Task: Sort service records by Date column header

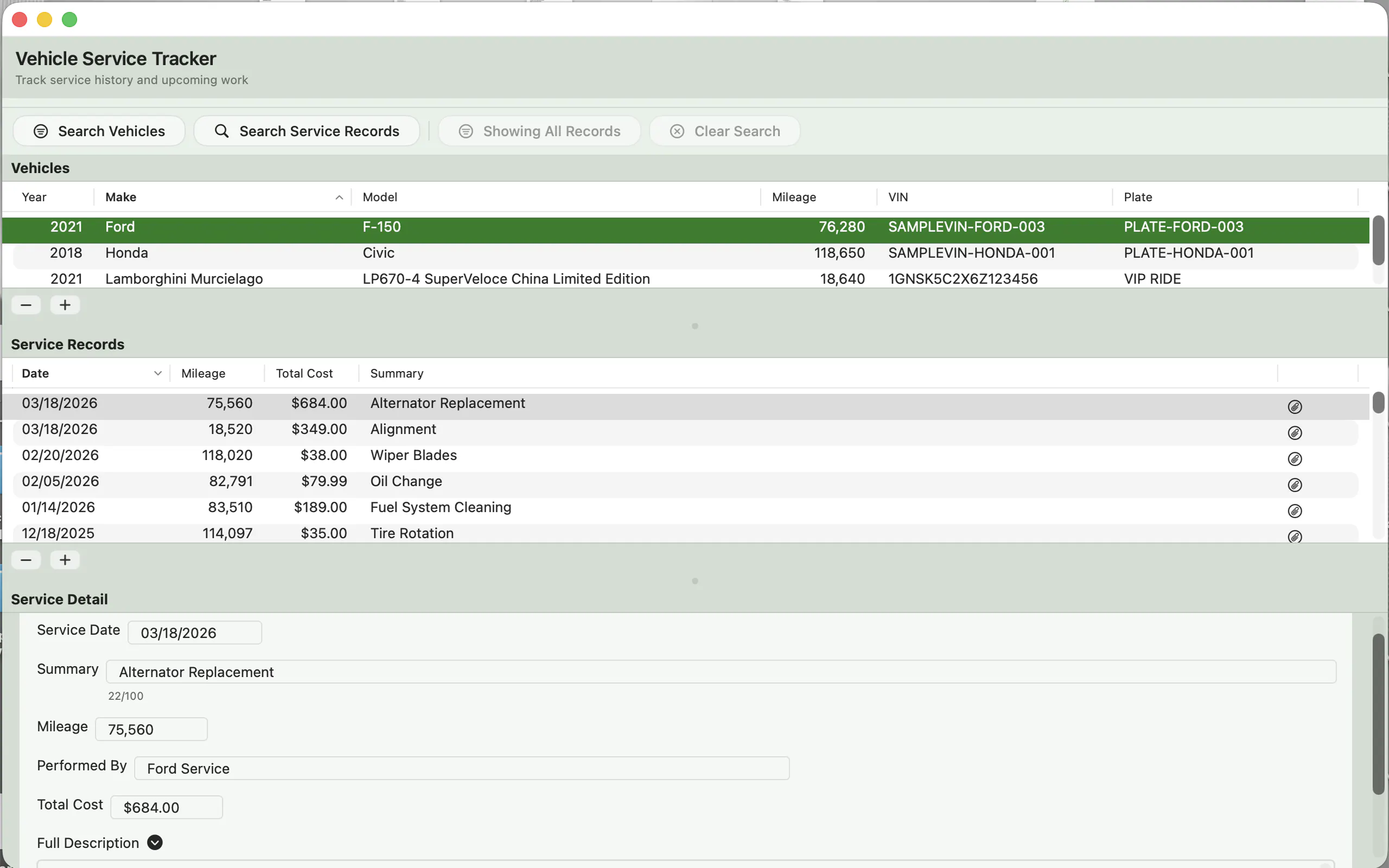Action: [91, 373]
